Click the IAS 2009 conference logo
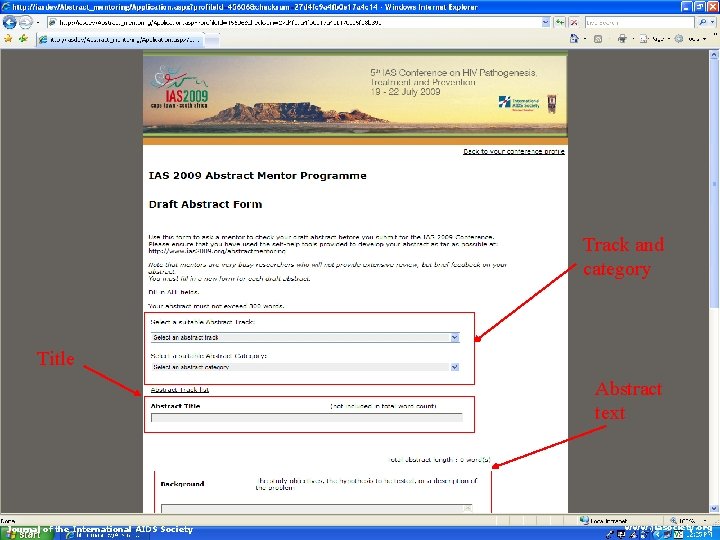This screenshot has width=720, height=540. pyautogui.click(x=180, y=88)
